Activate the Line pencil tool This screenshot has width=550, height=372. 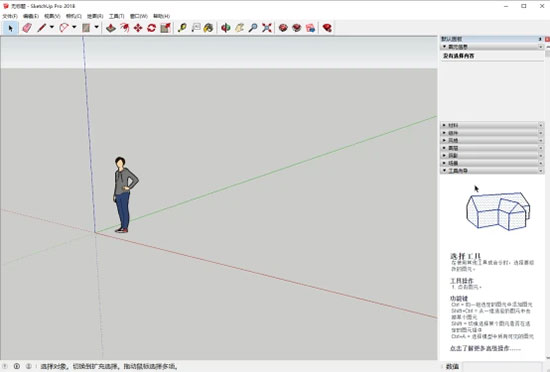pos(42,28)
